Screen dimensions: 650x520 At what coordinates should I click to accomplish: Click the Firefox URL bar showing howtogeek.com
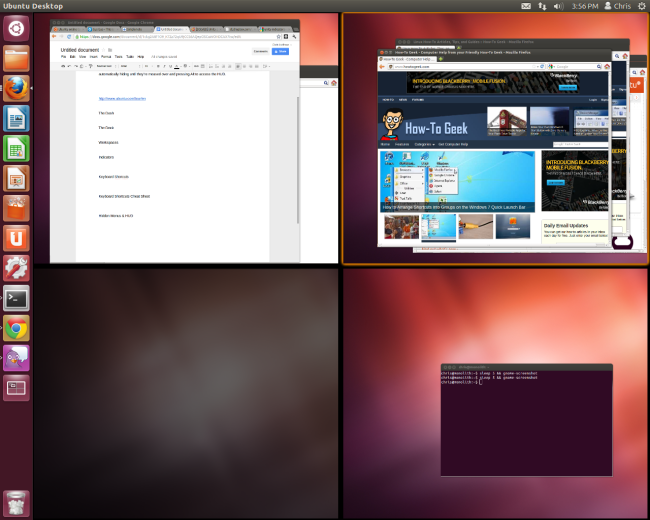pyautogui.click(x=466, y=66)
